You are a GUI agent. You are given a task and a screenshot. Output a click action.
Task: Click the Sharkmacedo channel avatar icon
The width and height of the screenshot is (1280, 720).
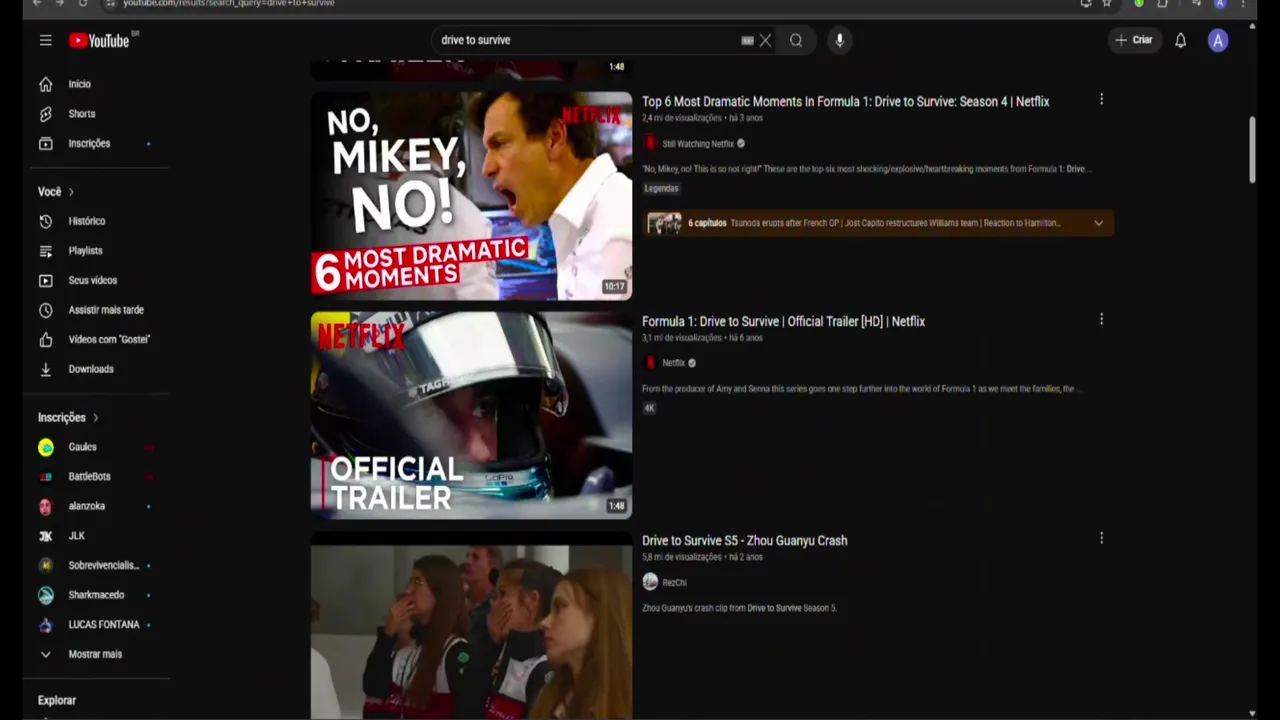pyautogui.click(x=46, y=595)
